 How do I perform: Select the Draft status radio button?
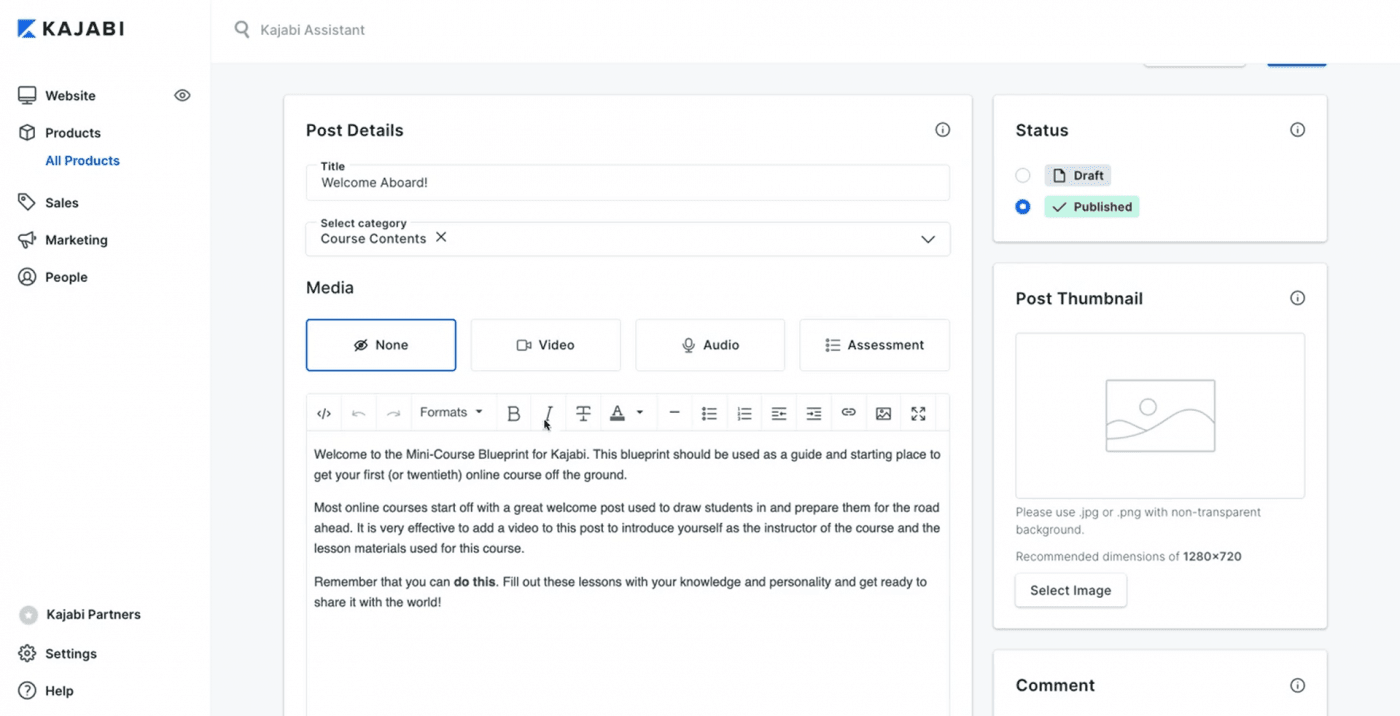(1023, 176)
